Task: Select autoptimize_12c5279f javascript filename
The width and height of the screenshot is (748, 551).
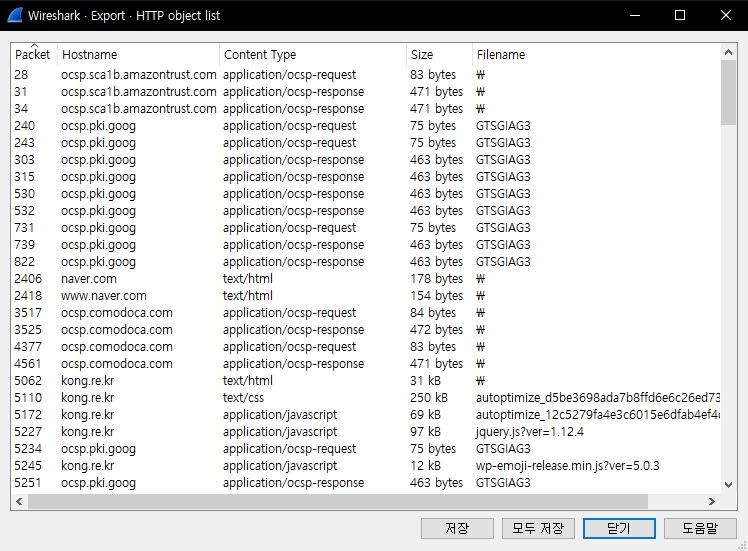Action: [x=598, y=415]
